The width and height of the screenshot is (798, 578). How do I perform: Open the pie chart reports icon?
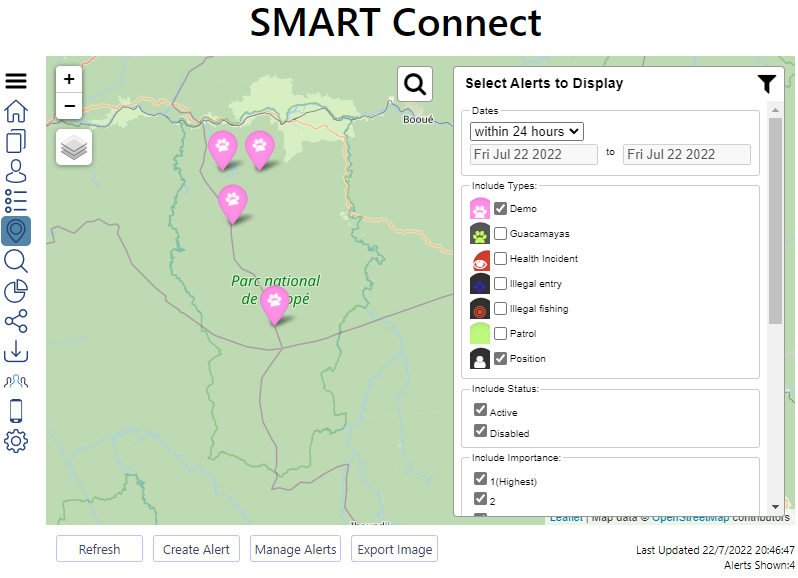16,291
